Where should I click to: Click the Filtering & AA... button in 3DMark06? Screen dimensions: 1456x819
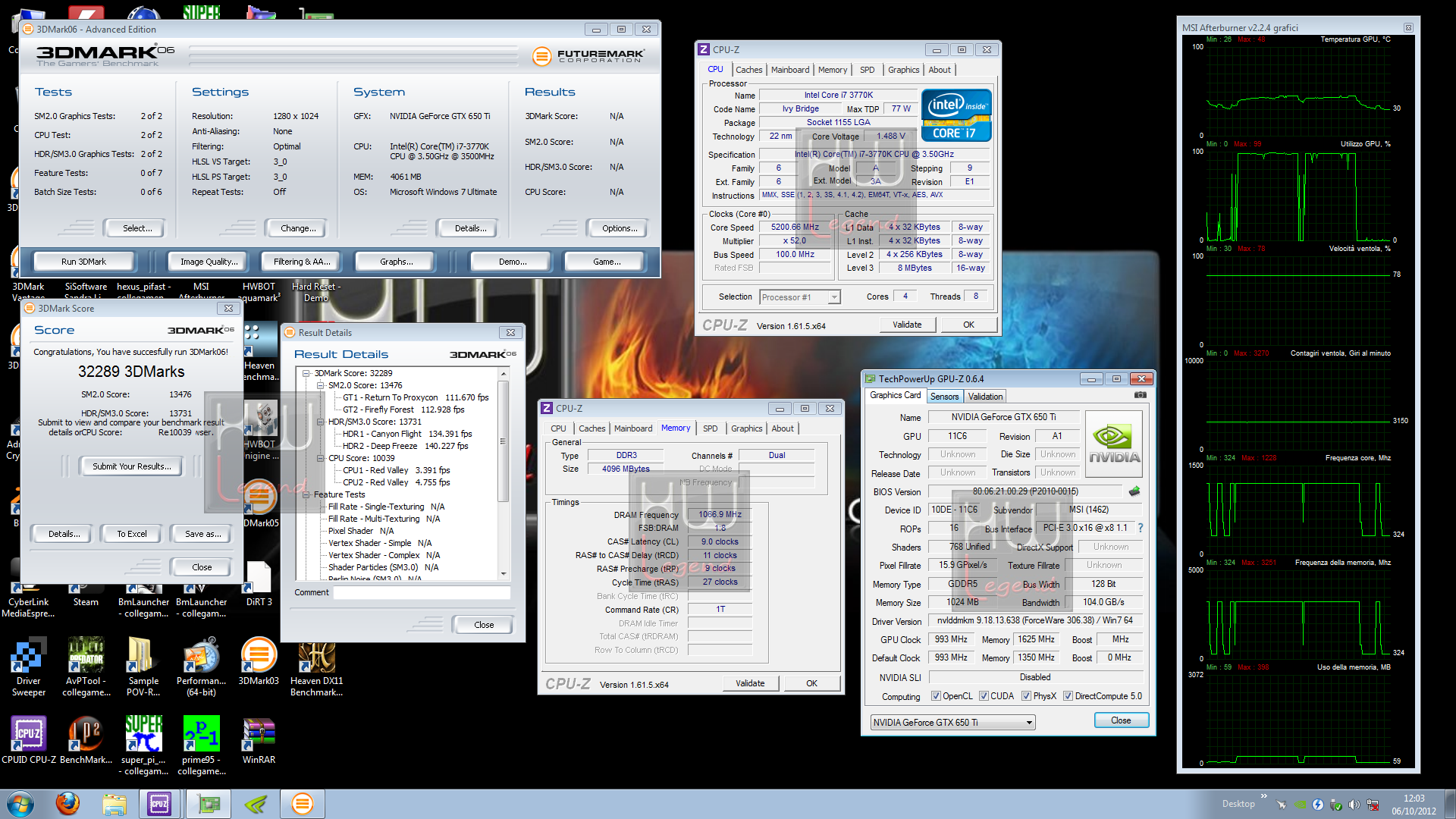302,262
